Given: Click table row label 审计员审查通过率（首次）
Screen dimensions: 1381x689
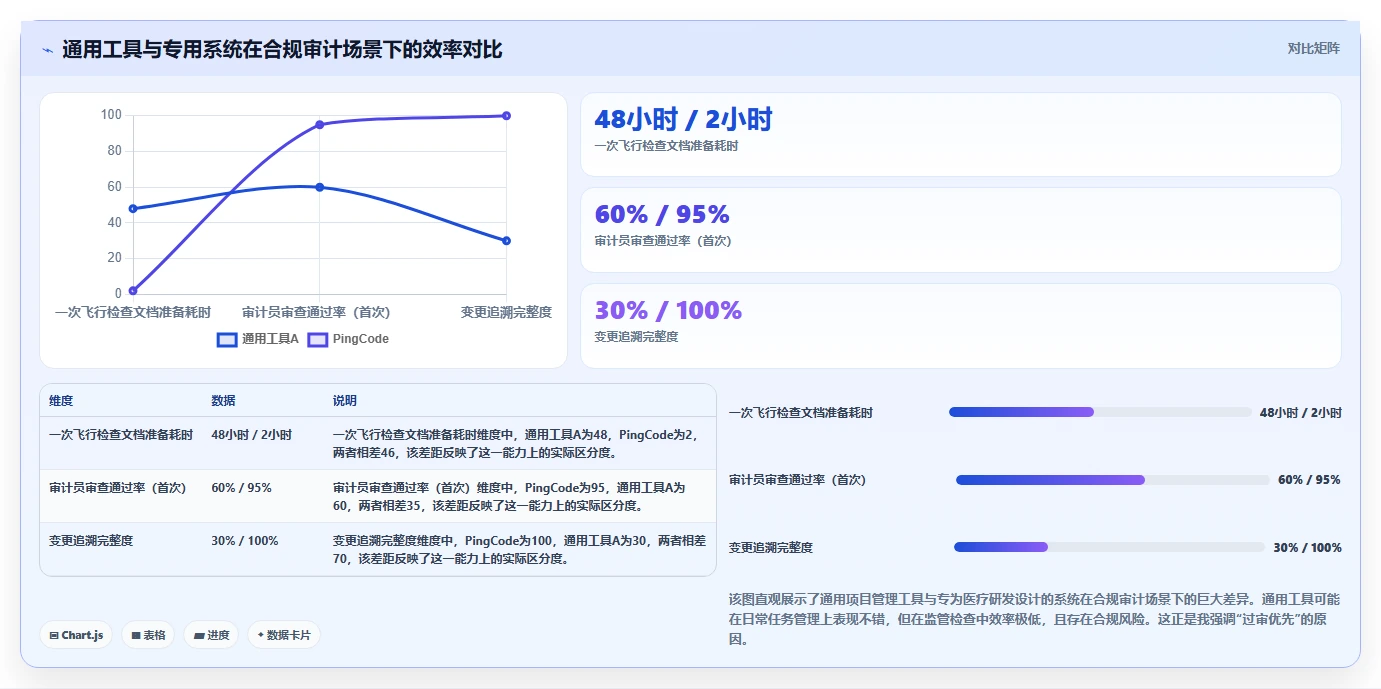Looking at the screenshot, I should [x=117, y=488].
